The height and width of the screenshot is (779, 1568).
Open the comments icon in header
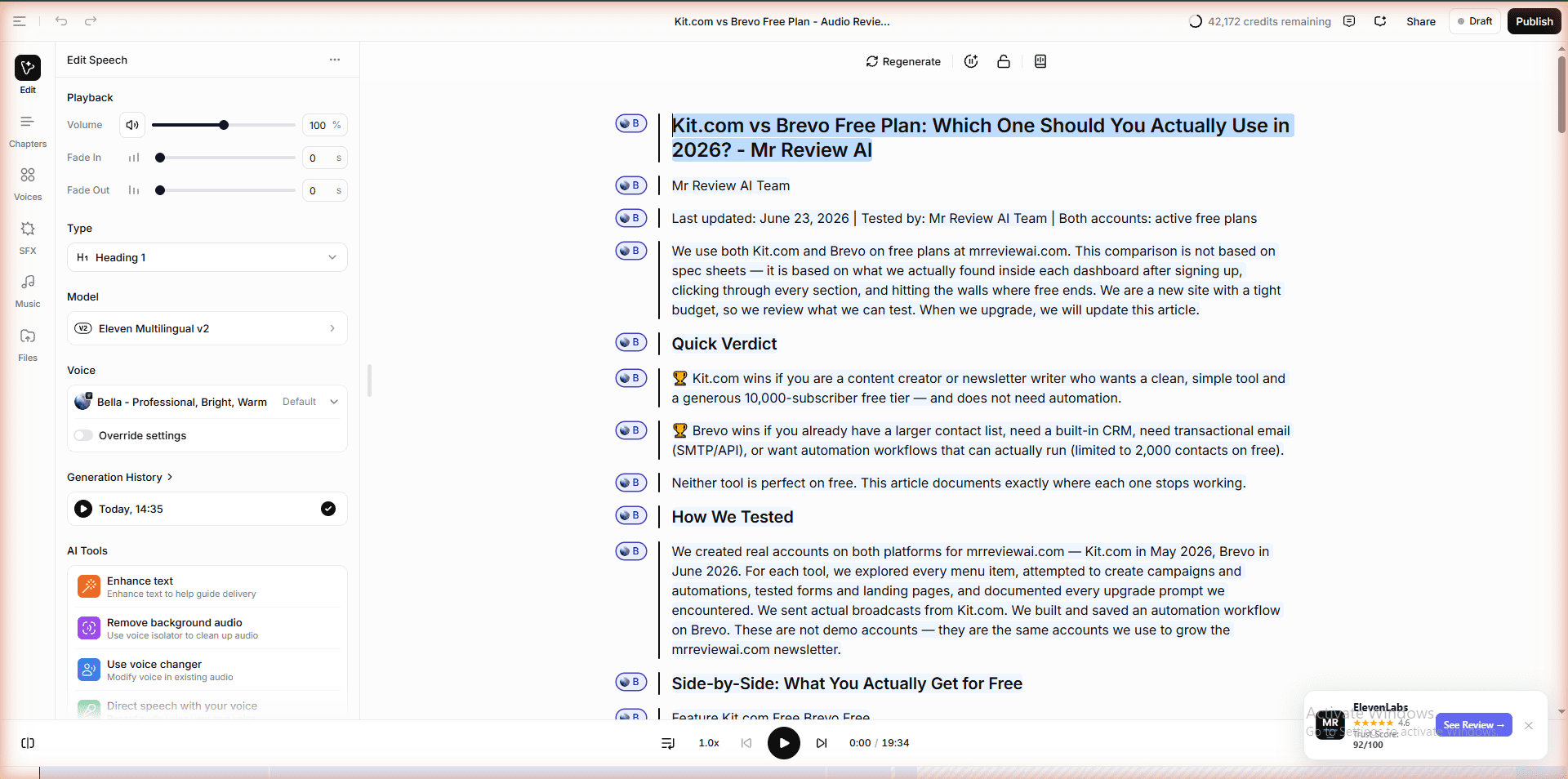(x=1349, y=21)
